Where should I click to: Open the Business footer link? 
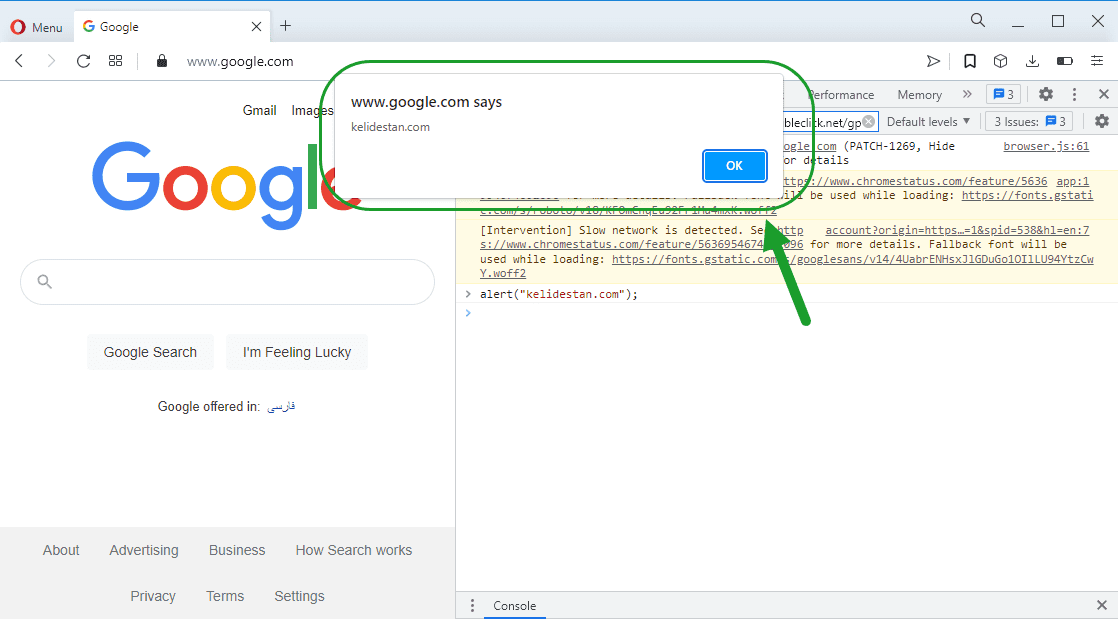pos(237,551)
